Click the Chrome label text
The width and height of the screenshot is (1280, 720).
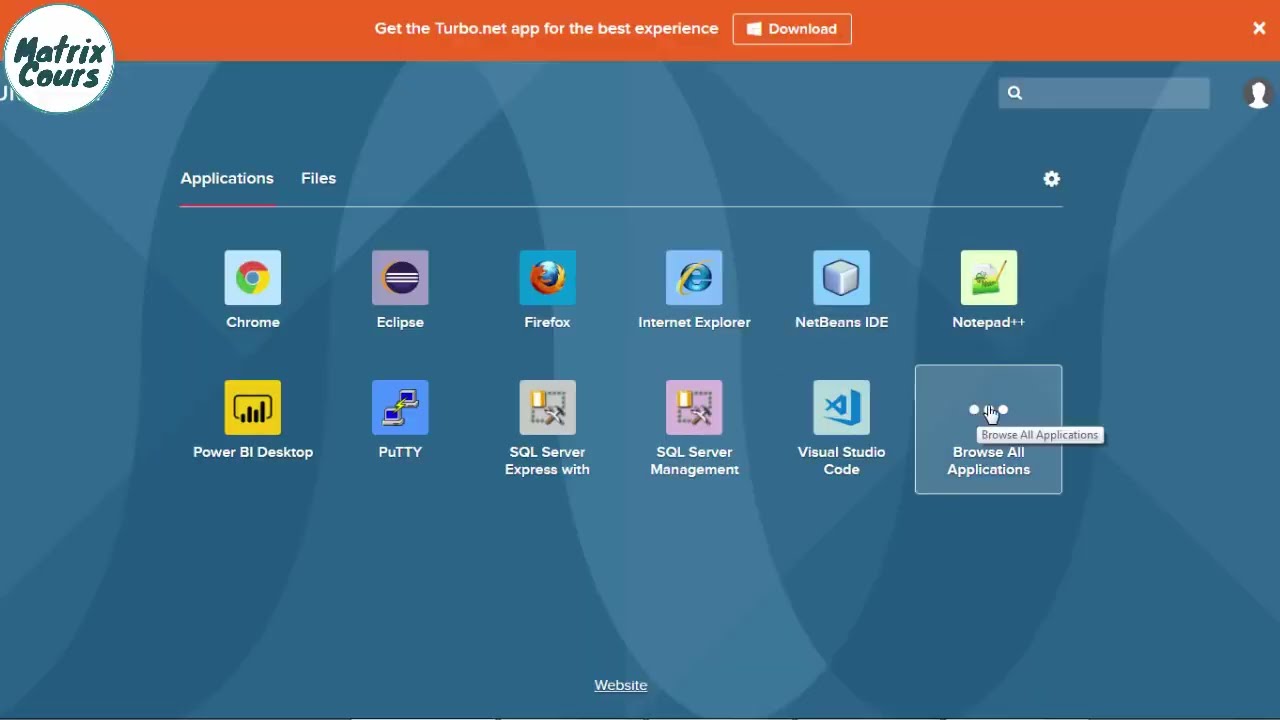tap(253, 322)
